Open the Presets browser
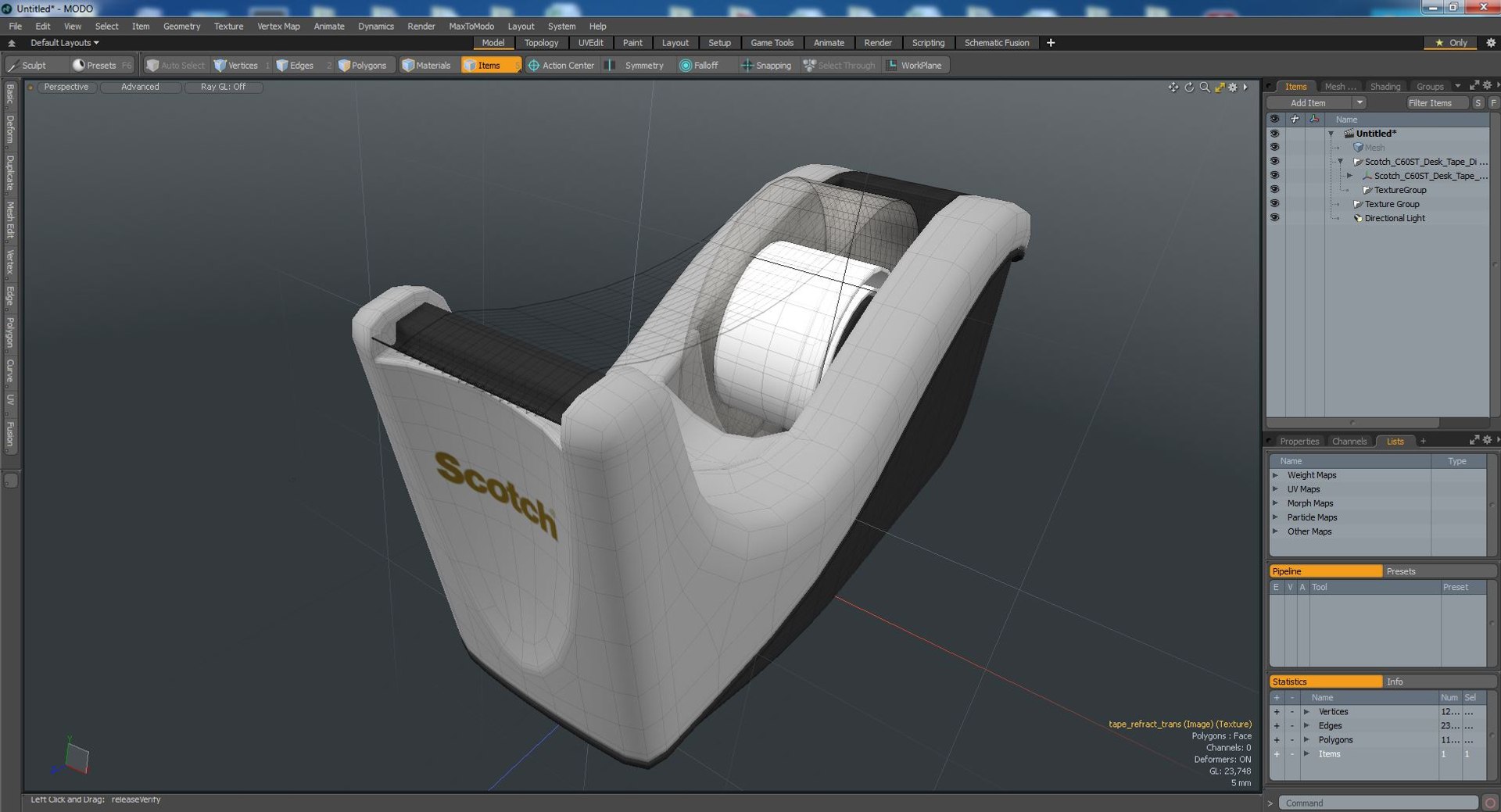 (x=101, y=66)
